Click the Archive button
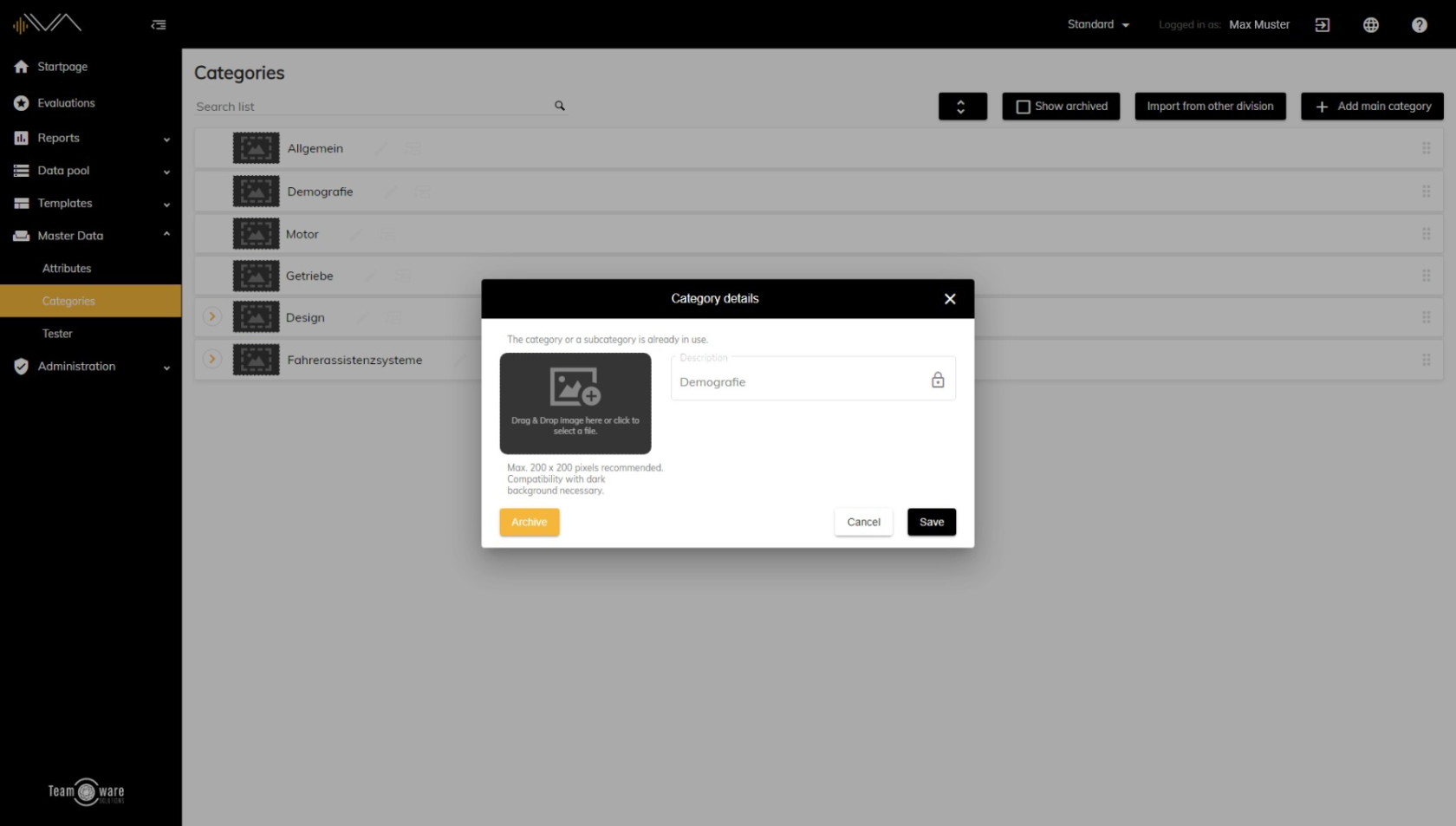Image resolution: width=1456 pixels, height=826 pixels. coord(530,522)
